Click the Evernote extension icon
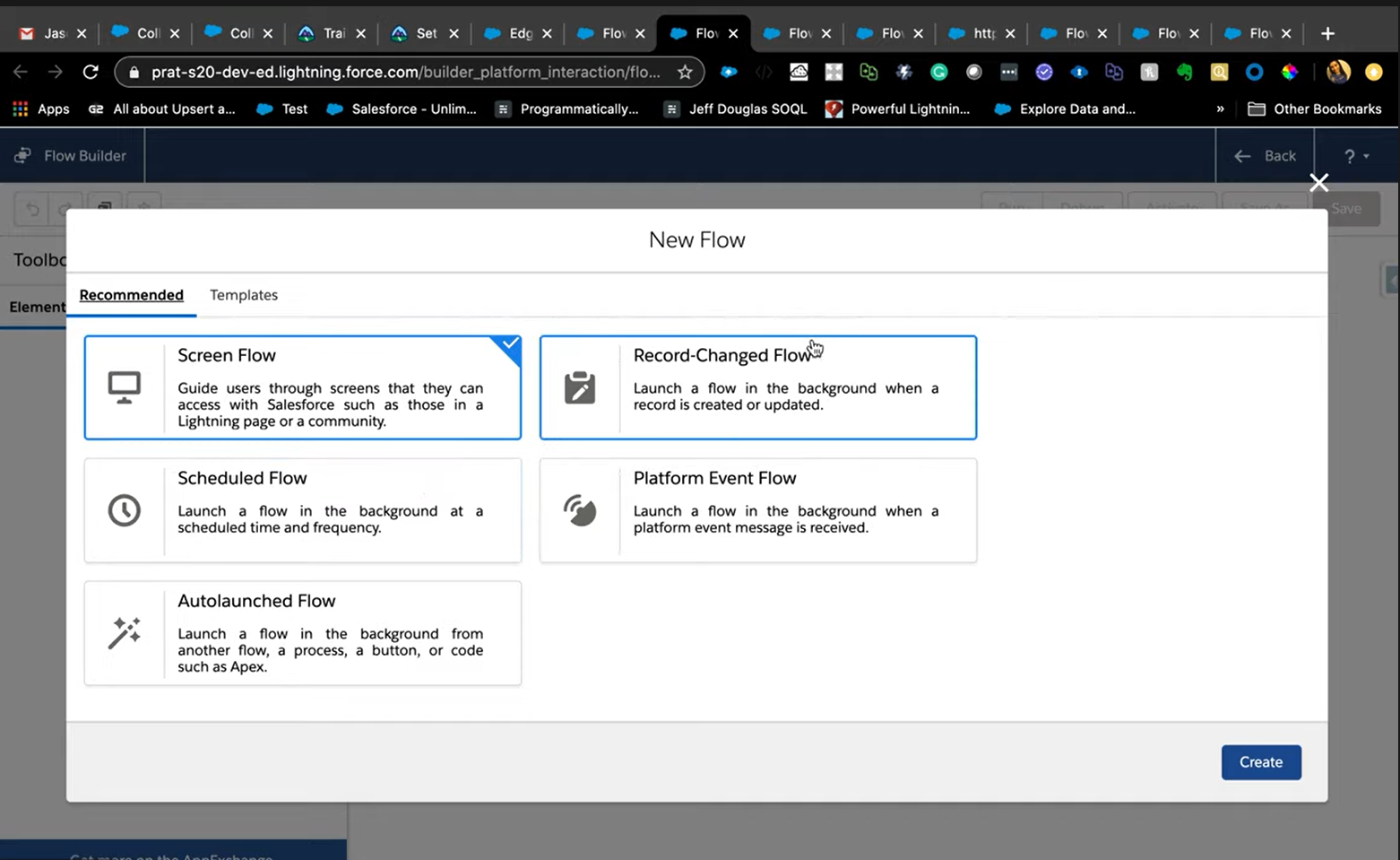Screen dimensions: 1400x860 [x=1184, y=72]
